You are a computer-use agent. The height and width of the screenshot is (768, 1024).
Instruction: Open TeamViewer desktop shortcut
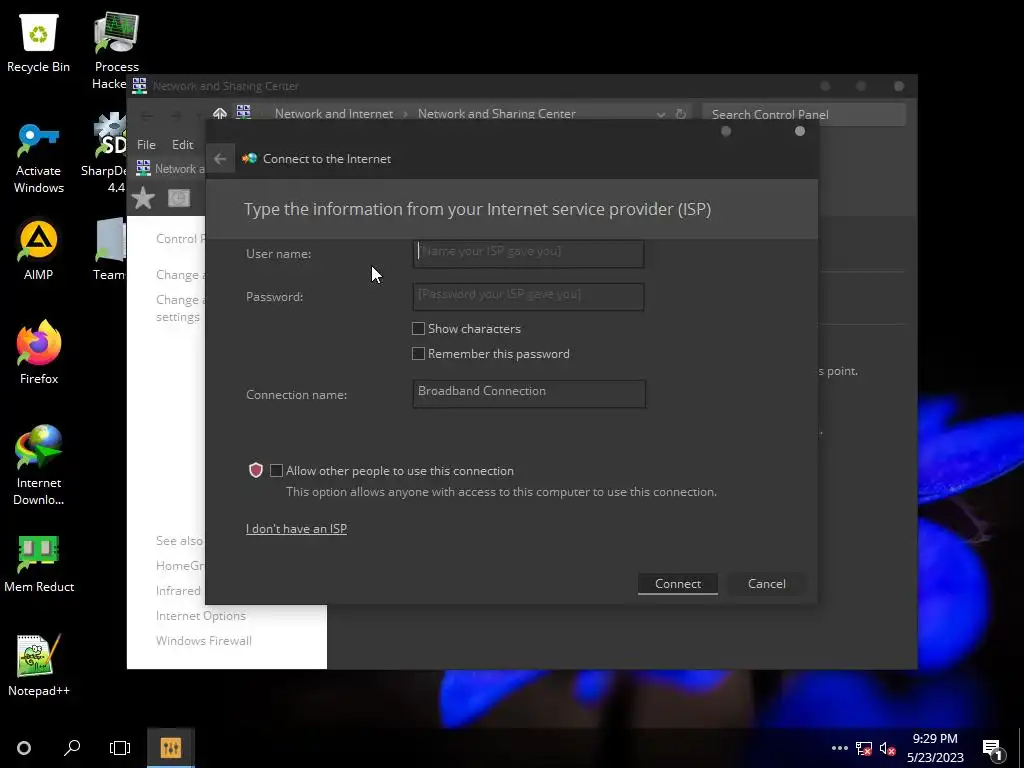pyautogui.click(x=108, y=249)
